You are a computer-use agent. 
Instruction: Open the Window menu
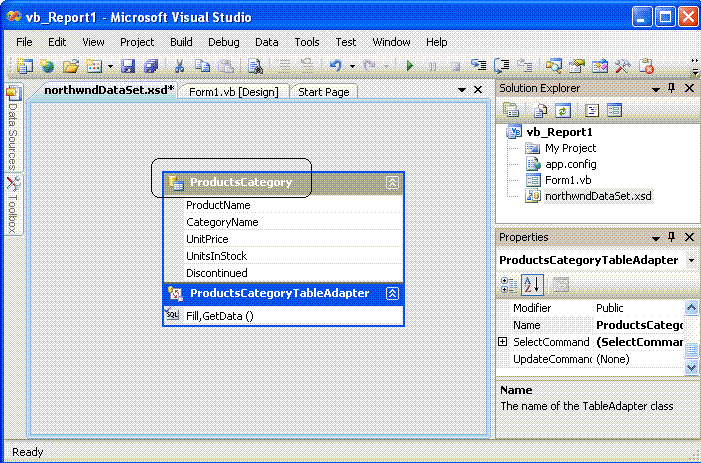click(391, 42)
